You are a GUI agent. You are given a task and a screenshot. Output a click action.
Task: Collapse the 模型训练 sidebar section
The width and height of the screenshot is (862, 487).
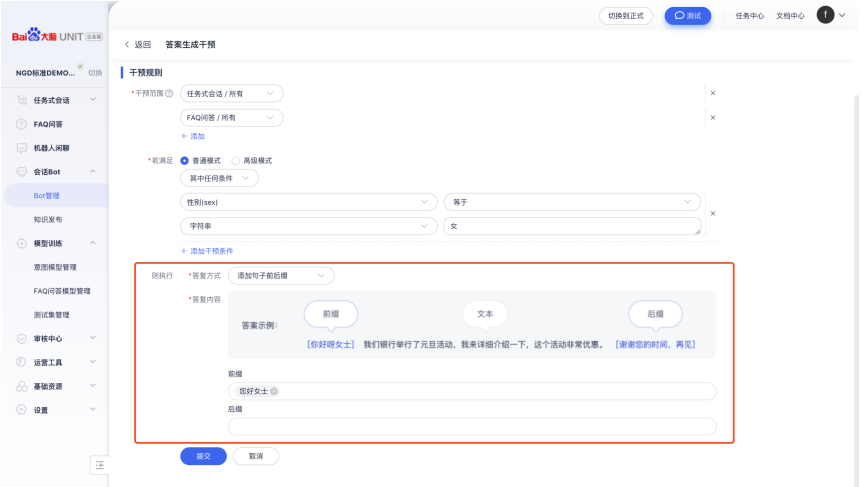92,243
